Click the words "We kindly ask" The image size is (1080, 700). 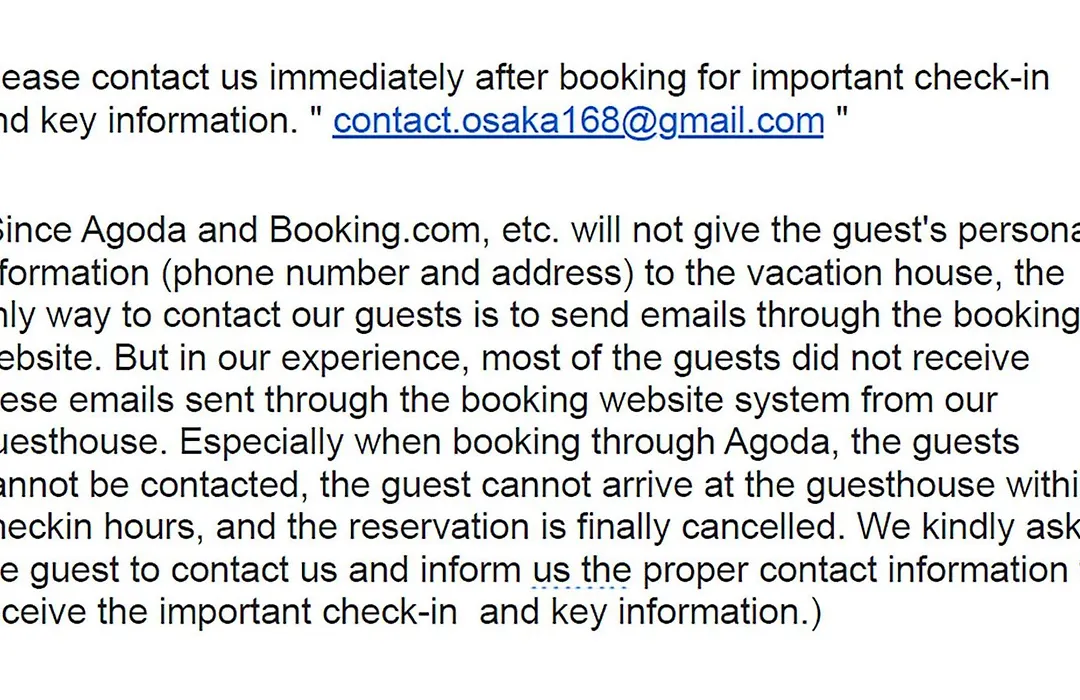tap(968, 527)
